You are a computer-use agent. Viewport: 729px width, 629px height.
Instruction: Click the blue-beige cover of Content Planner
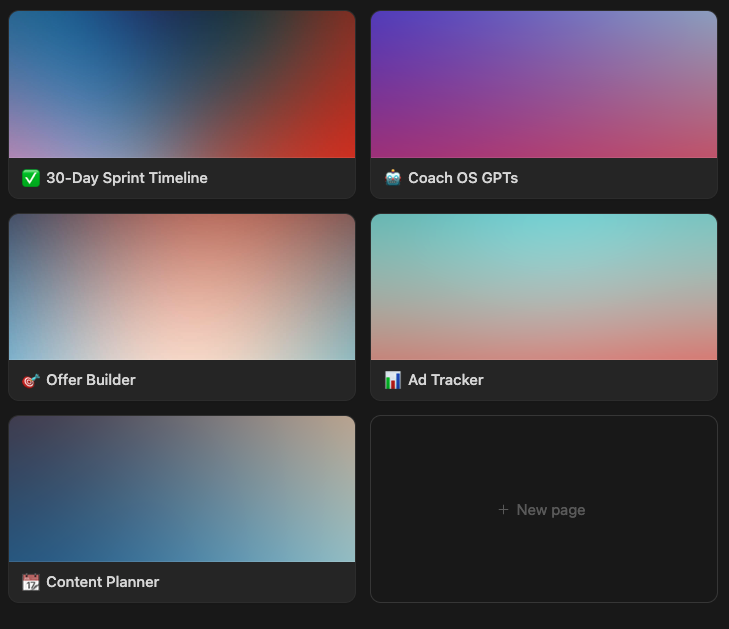point(182,489)
